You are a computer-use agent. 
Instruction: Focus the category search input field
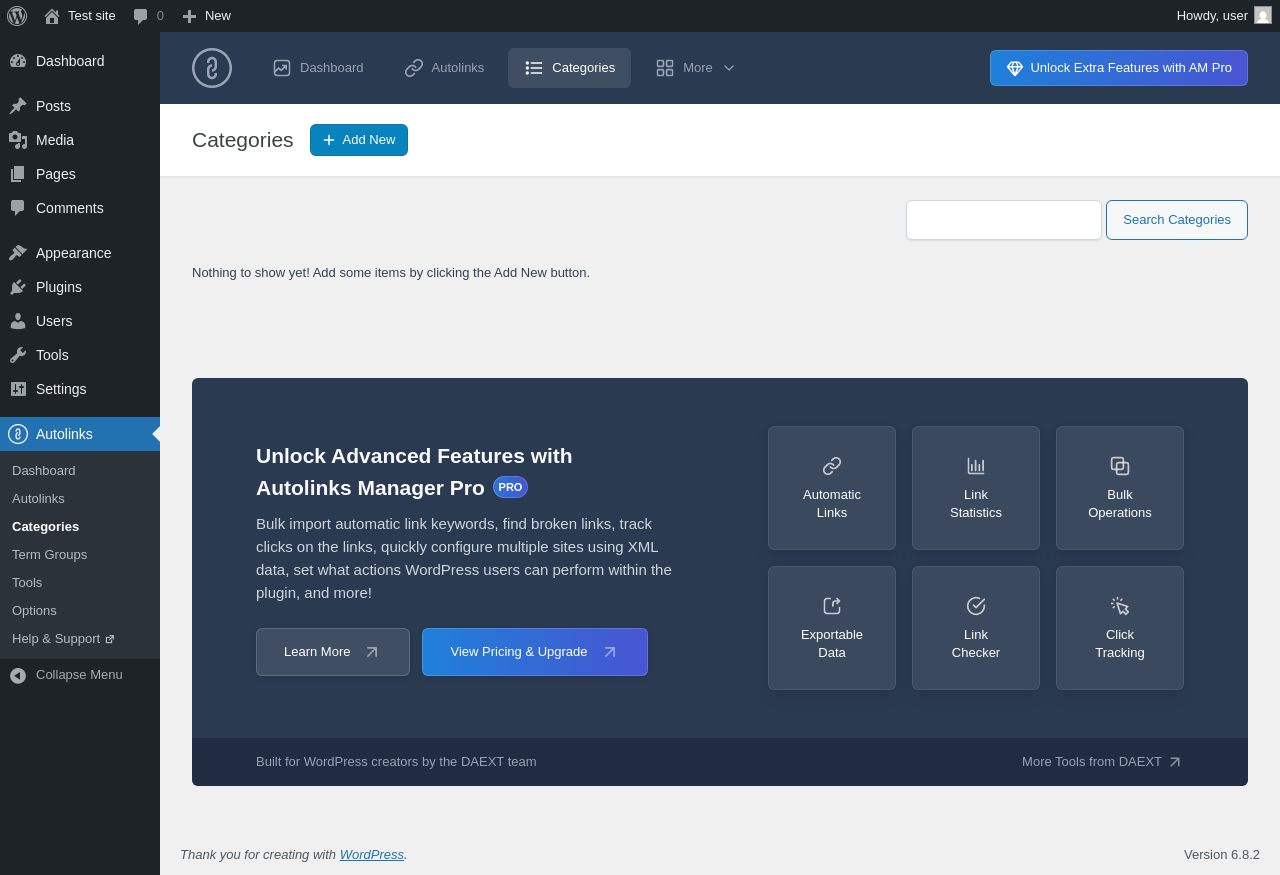coord(1004,220)
